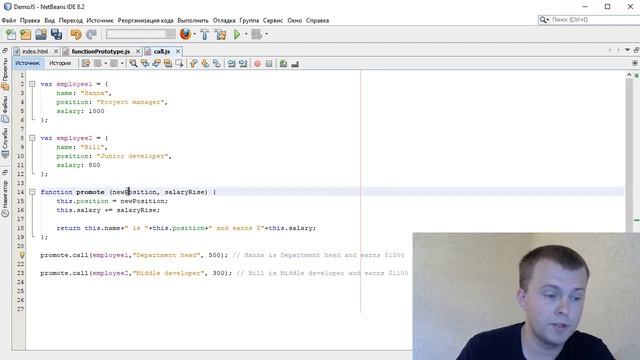Open the Навигатор side panel
640x360 pixels.
[x=5, y=198]
